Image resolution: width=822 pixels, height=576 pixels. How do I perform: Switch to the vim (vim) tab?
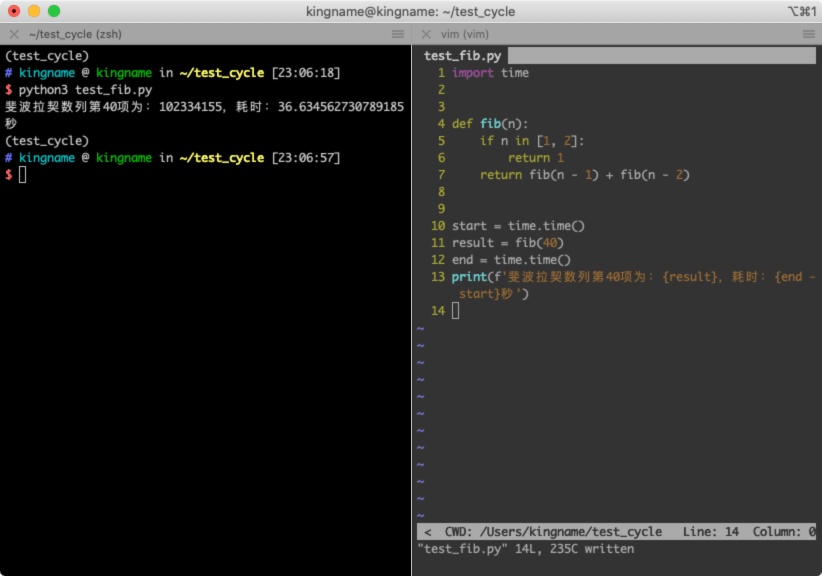pos(464,35)
